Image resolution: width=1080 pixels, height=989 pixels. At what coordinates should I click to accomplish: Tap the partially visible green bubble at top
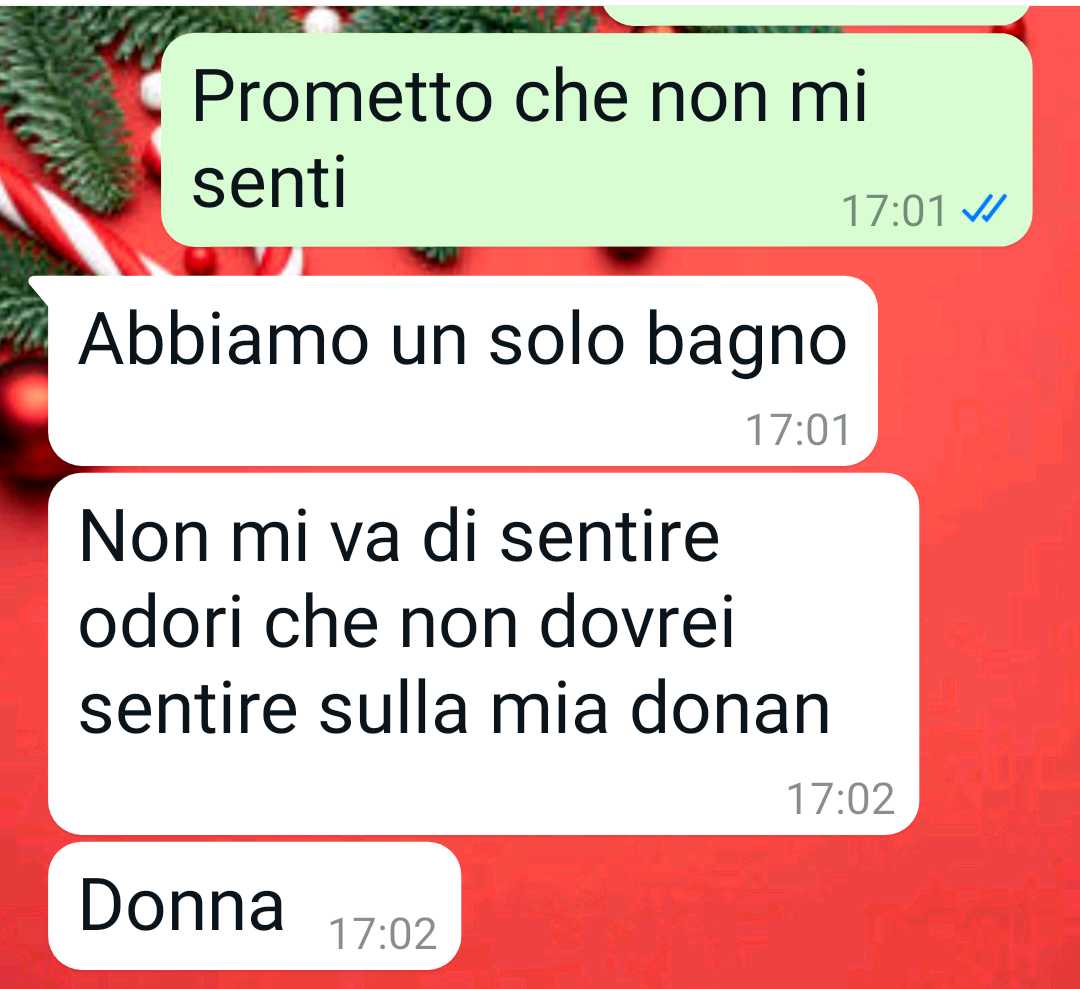[816, 12]
